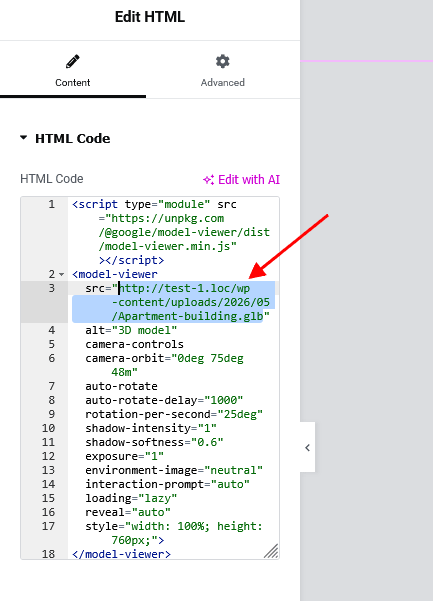433x601 pixels.
Task: Click the HTML Code section heading
Action: click(72, 138)
